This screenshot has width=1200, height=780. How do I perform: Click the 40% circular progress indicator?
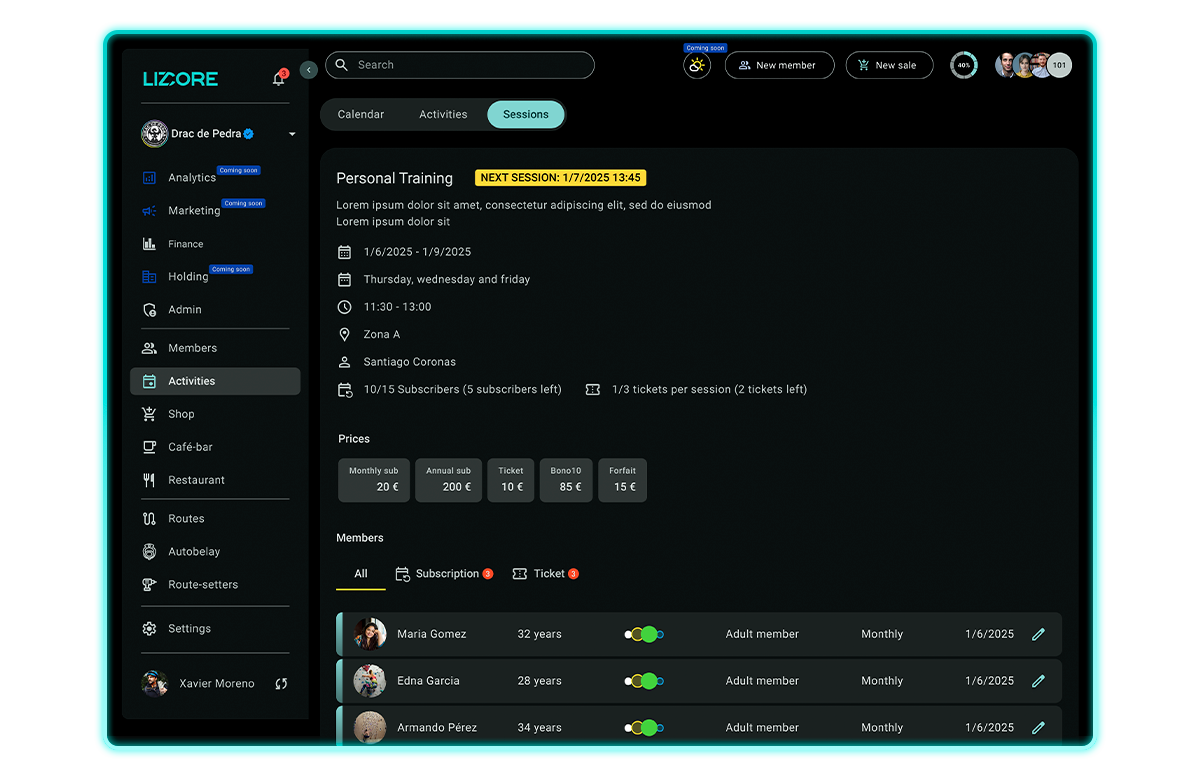coord(963,66)
